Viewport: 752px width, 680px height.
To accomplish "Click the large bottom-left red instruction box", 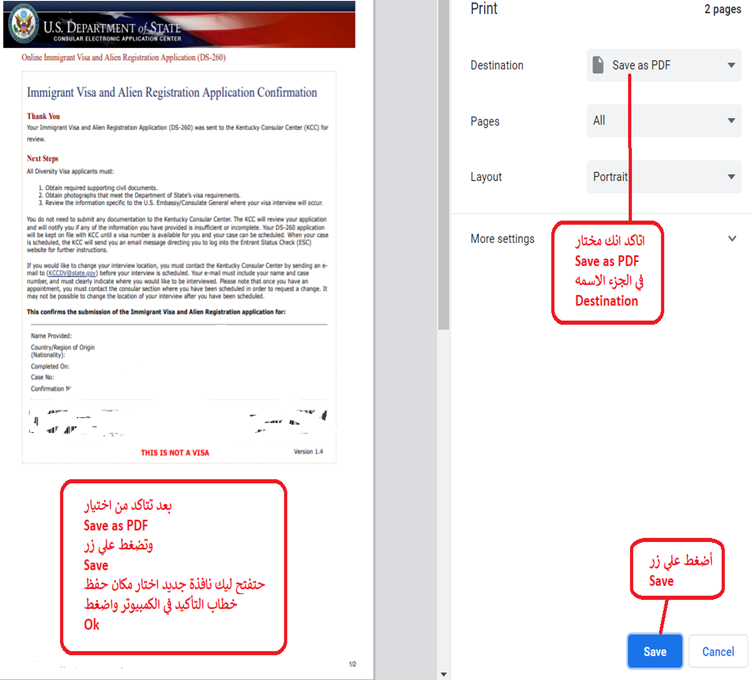I will pos(172,566).
